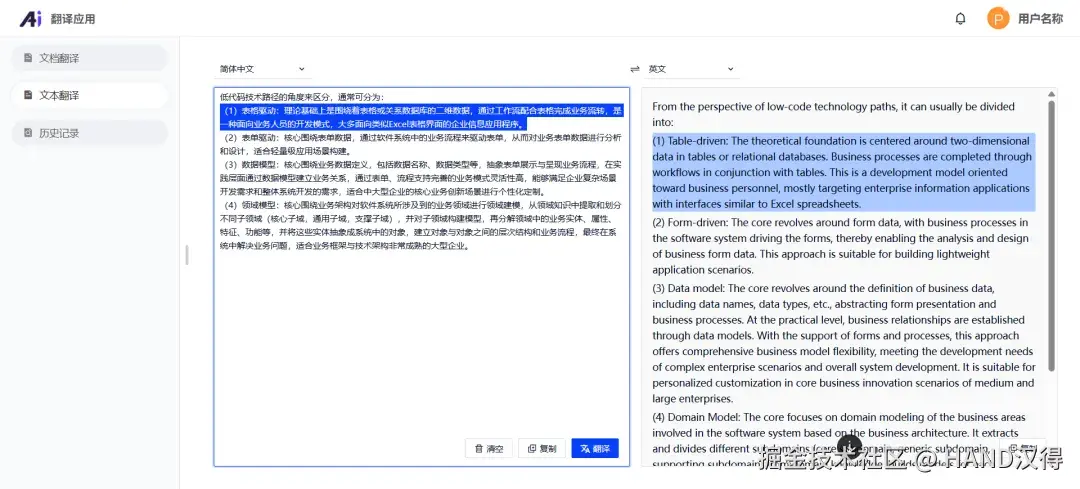Click the Ai logo in the header
The width and height of the screenshot is (1080, 489).
pos(30,19)
